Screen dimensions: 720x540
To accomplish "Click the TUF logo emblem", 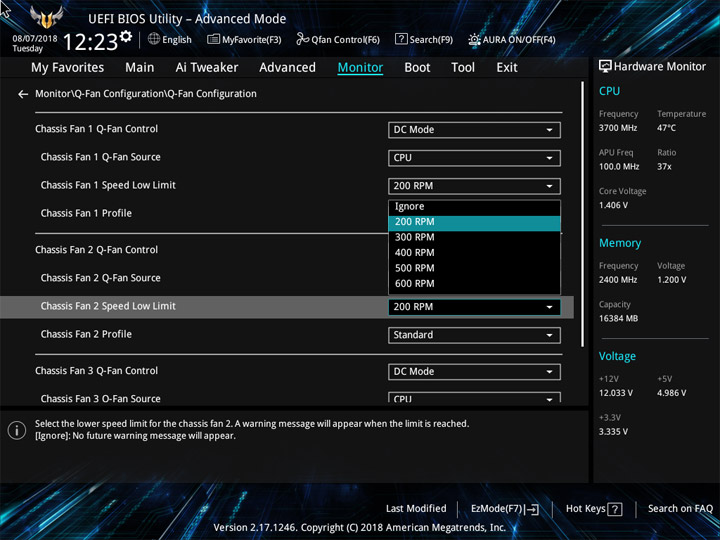I will [46, 17].
